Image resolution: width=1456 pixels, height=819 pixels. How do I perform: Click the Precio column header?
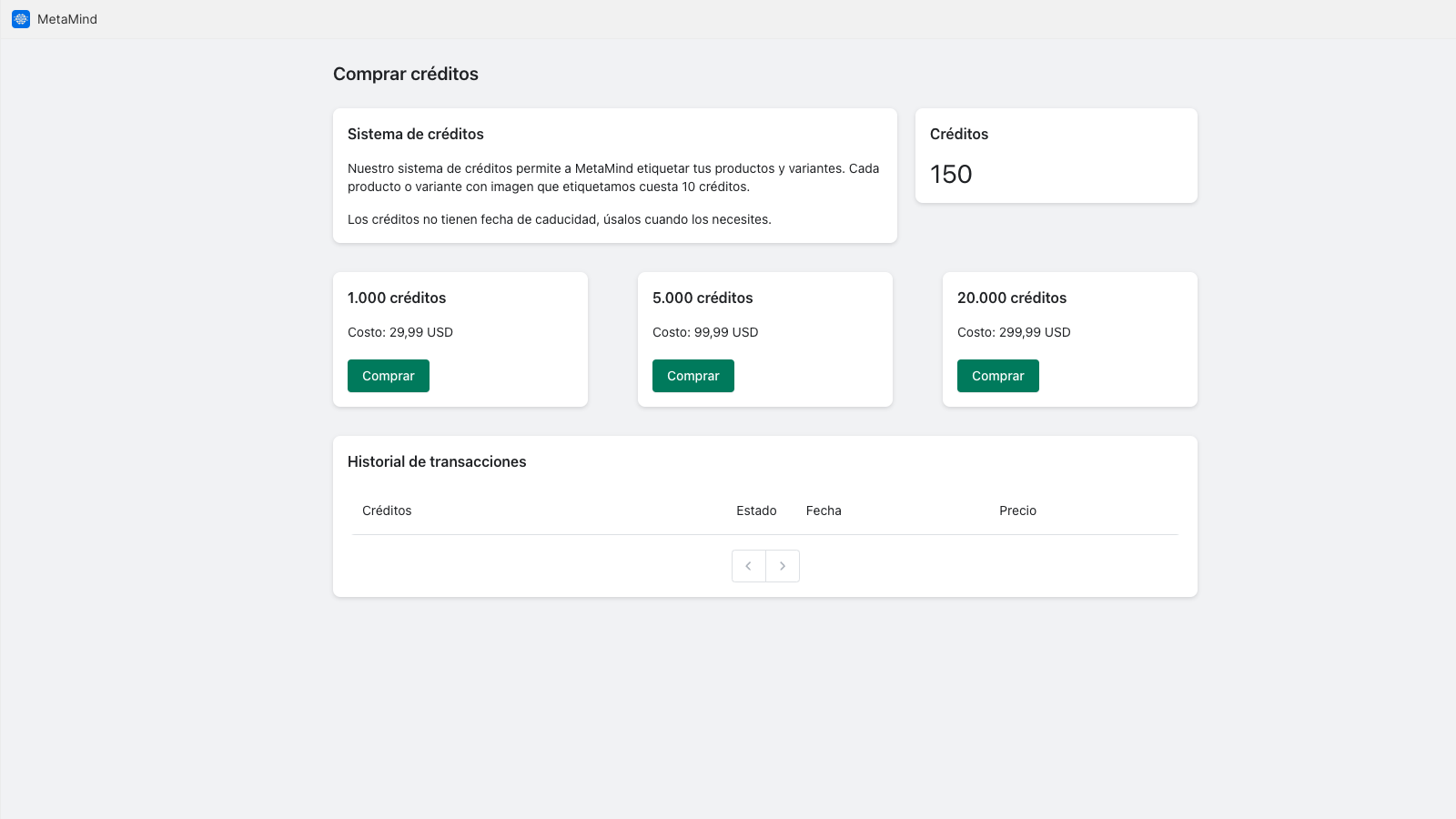(x=1017, y=511)
